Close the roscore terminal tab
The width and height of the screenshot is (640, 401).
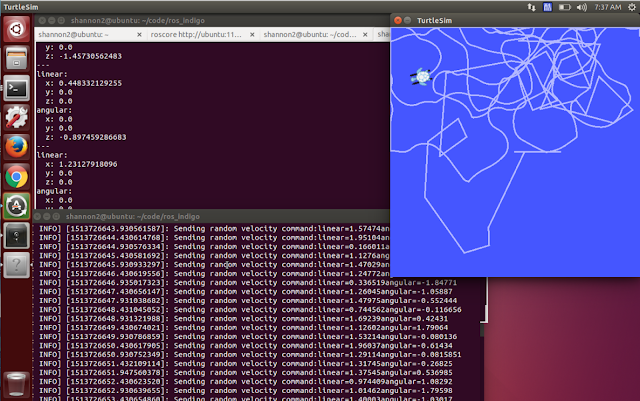pos(252,35)
